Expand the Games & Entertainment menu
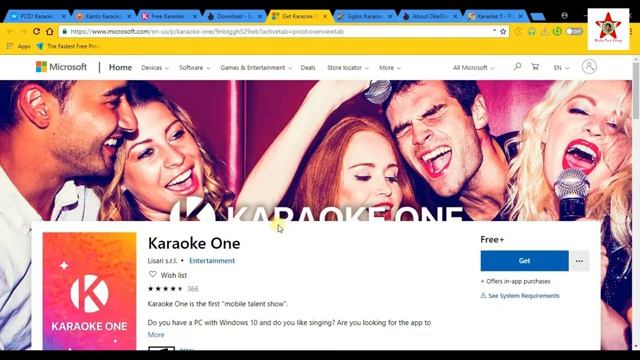This screenshot has width=640, height=360. pyautogui.click(x=256, y=68)
